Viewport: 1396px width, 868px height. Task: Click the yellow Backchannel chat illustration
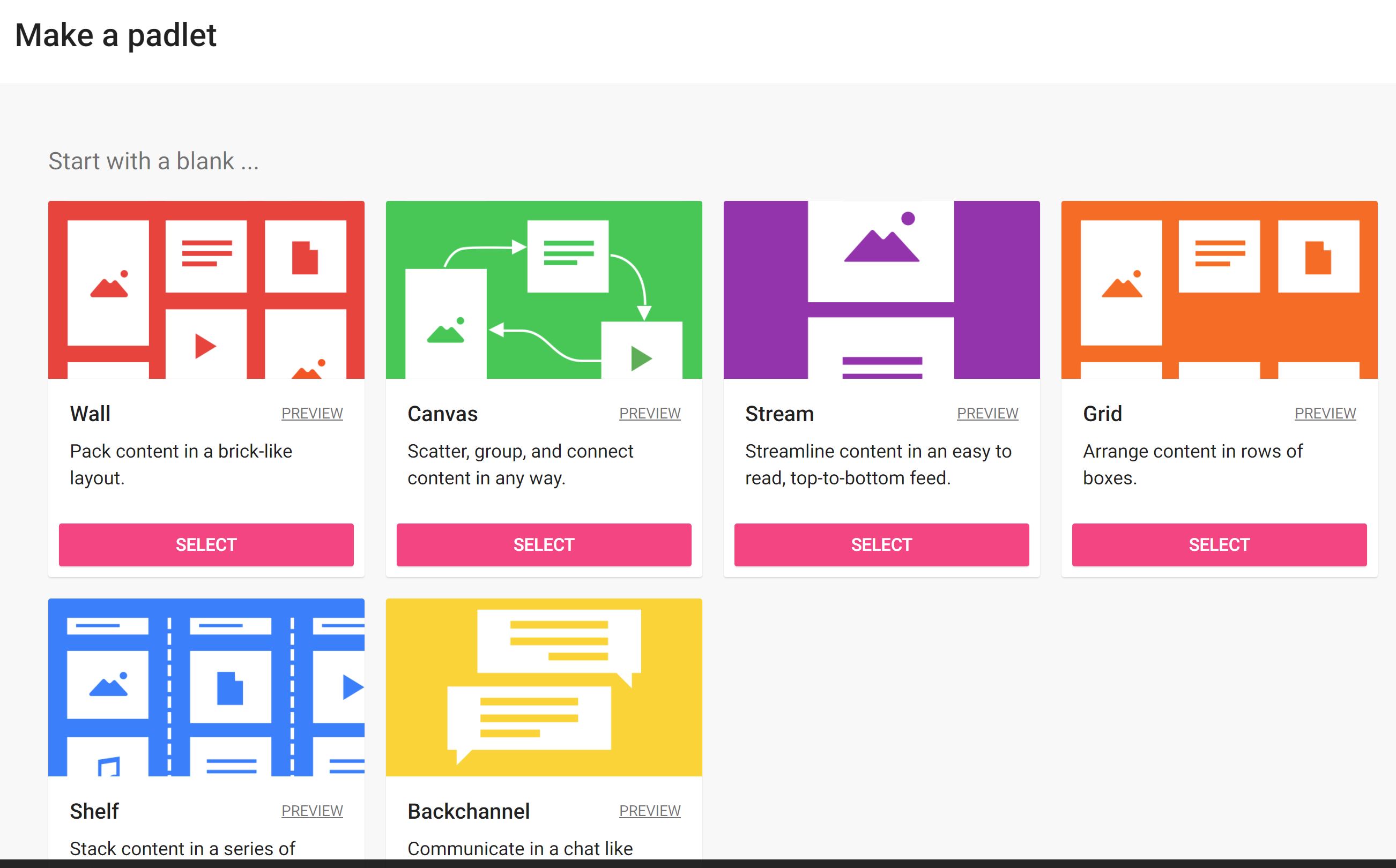coord(543,686)
